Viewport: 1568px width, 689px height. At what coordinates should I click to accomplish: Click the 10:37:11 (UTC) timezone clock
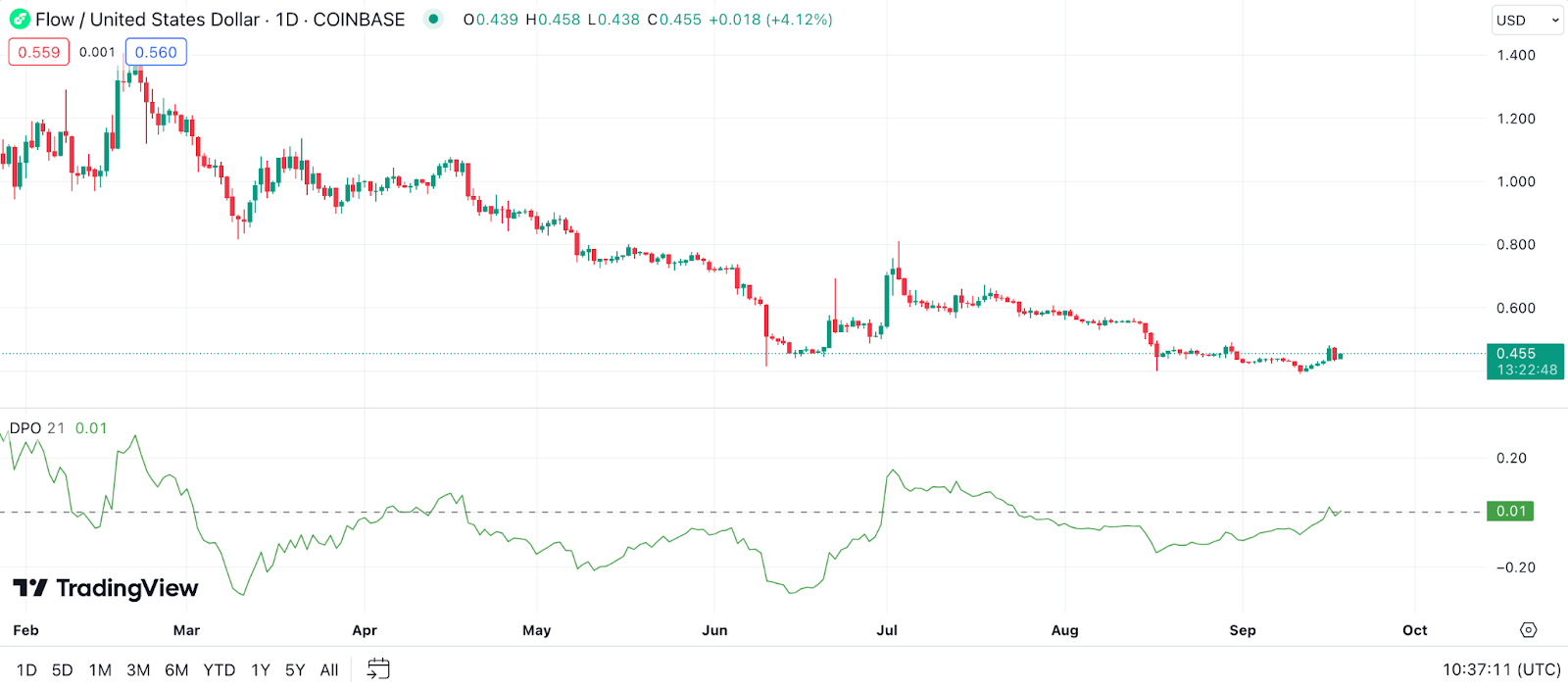[1501, 669]
